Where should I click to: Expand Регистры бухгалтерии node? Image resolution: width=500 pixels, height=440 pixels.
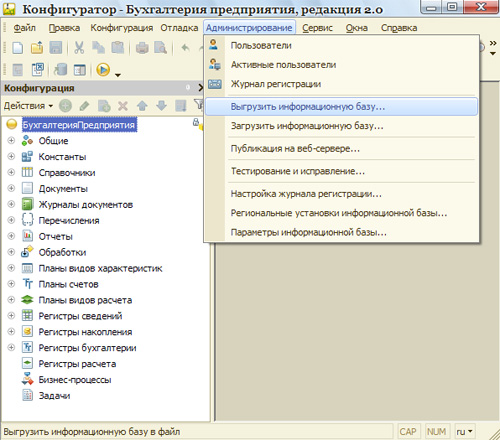coord(11,348)
